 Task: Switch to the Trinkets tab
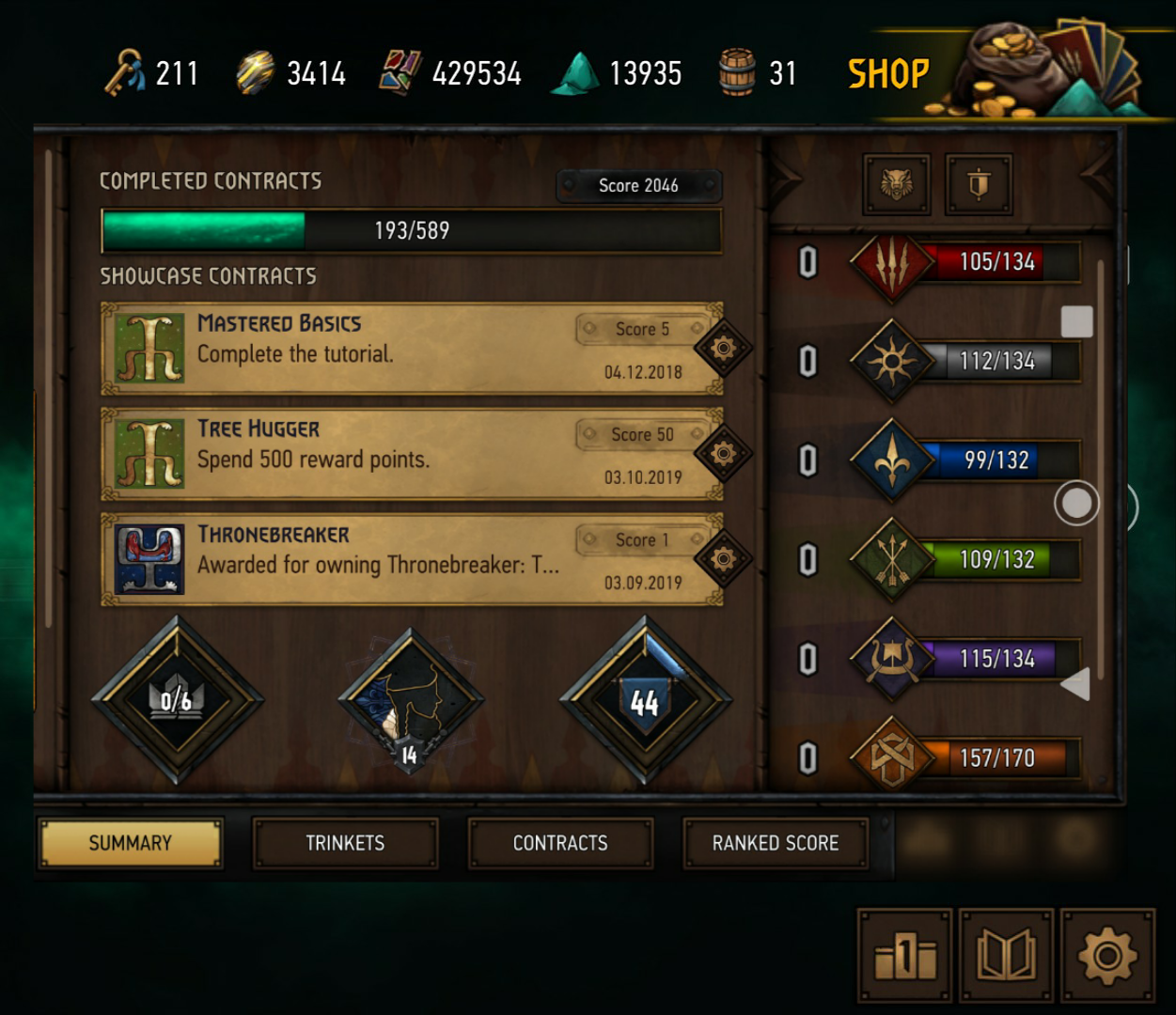click(x=345, y=843)
